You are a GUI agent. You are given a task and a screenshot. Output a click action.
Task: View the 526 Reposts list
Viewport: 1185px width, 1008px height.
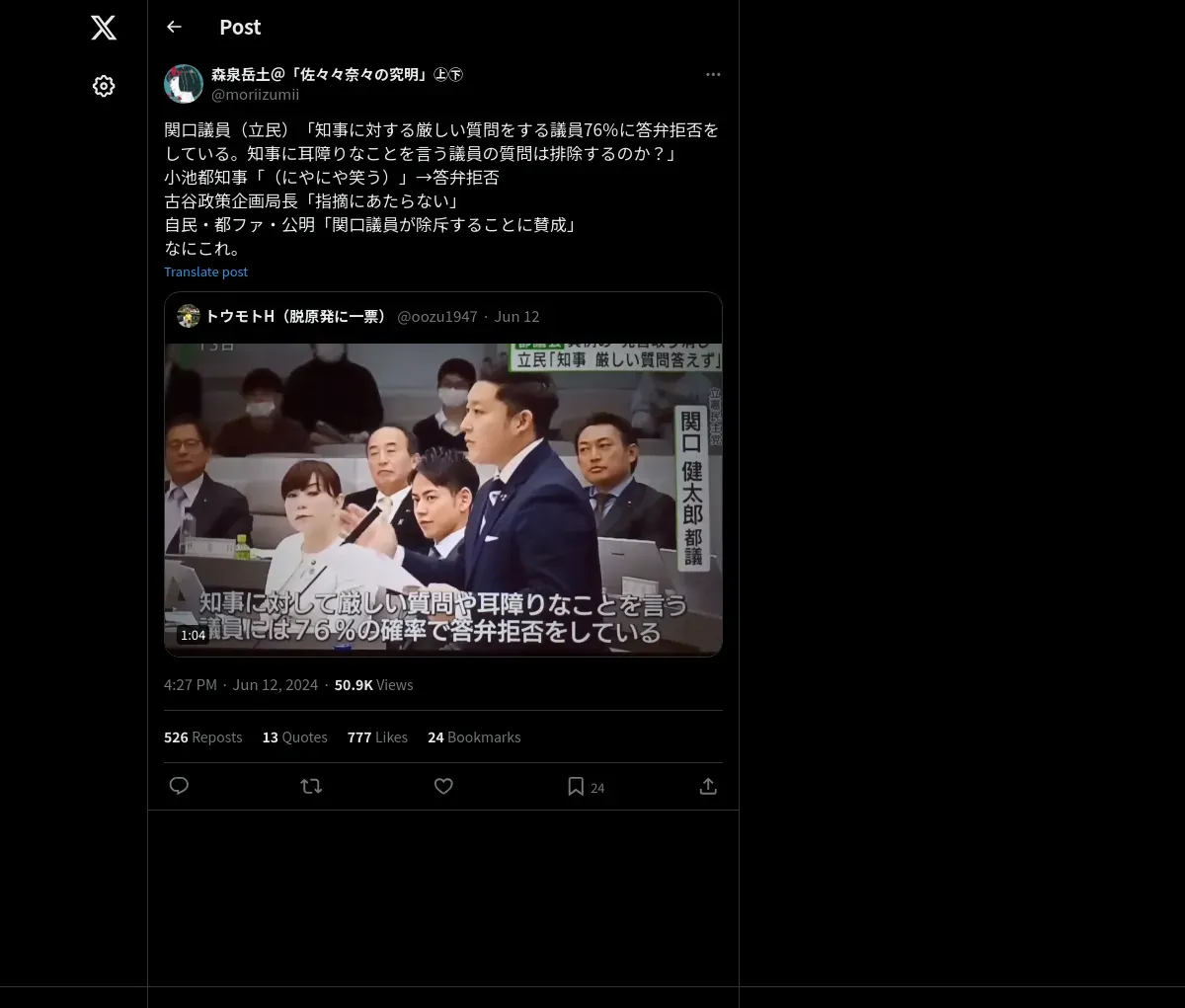202,737
